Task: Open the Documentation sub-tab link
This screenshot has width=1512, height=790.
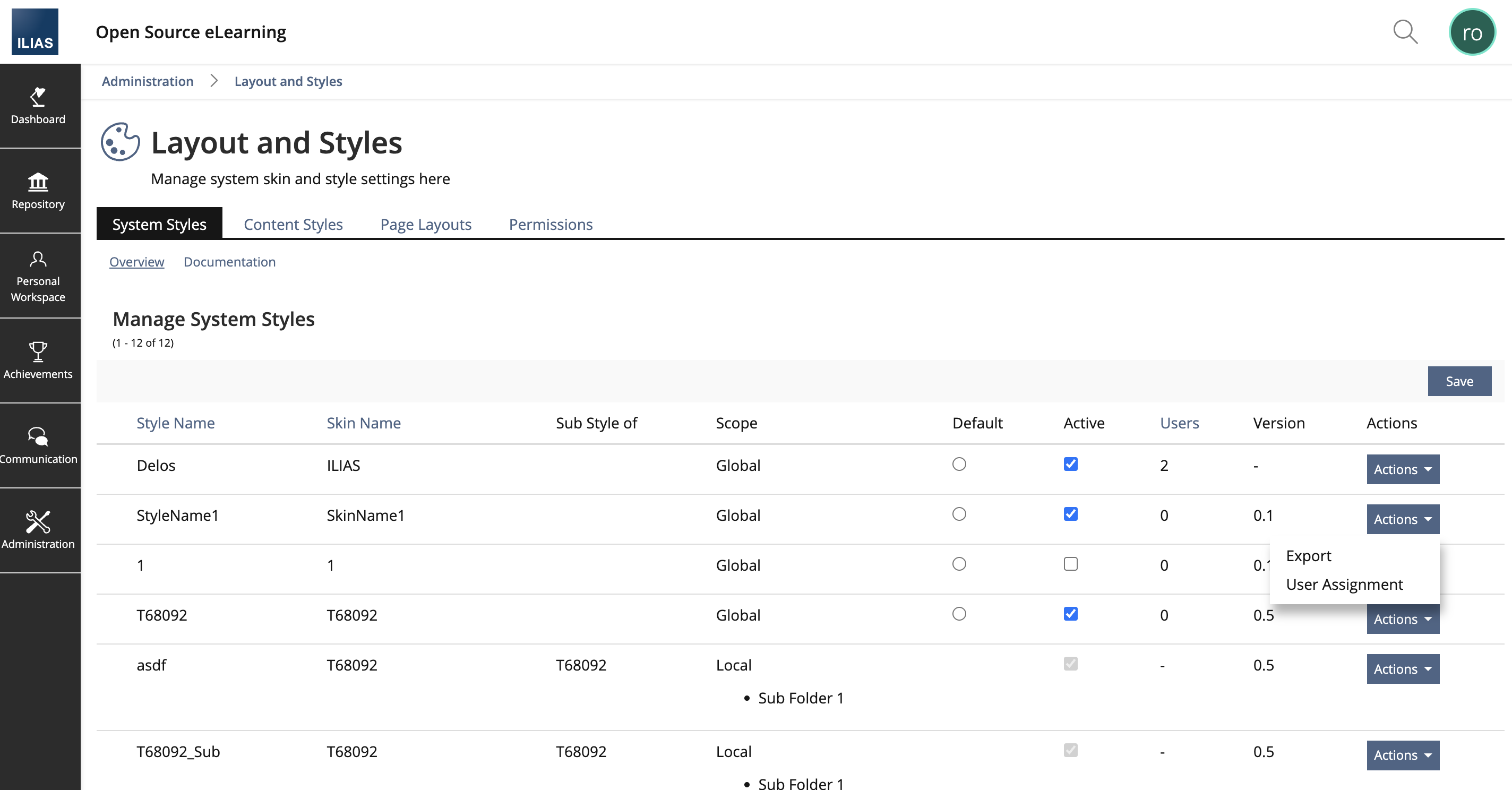Action: 229,262
